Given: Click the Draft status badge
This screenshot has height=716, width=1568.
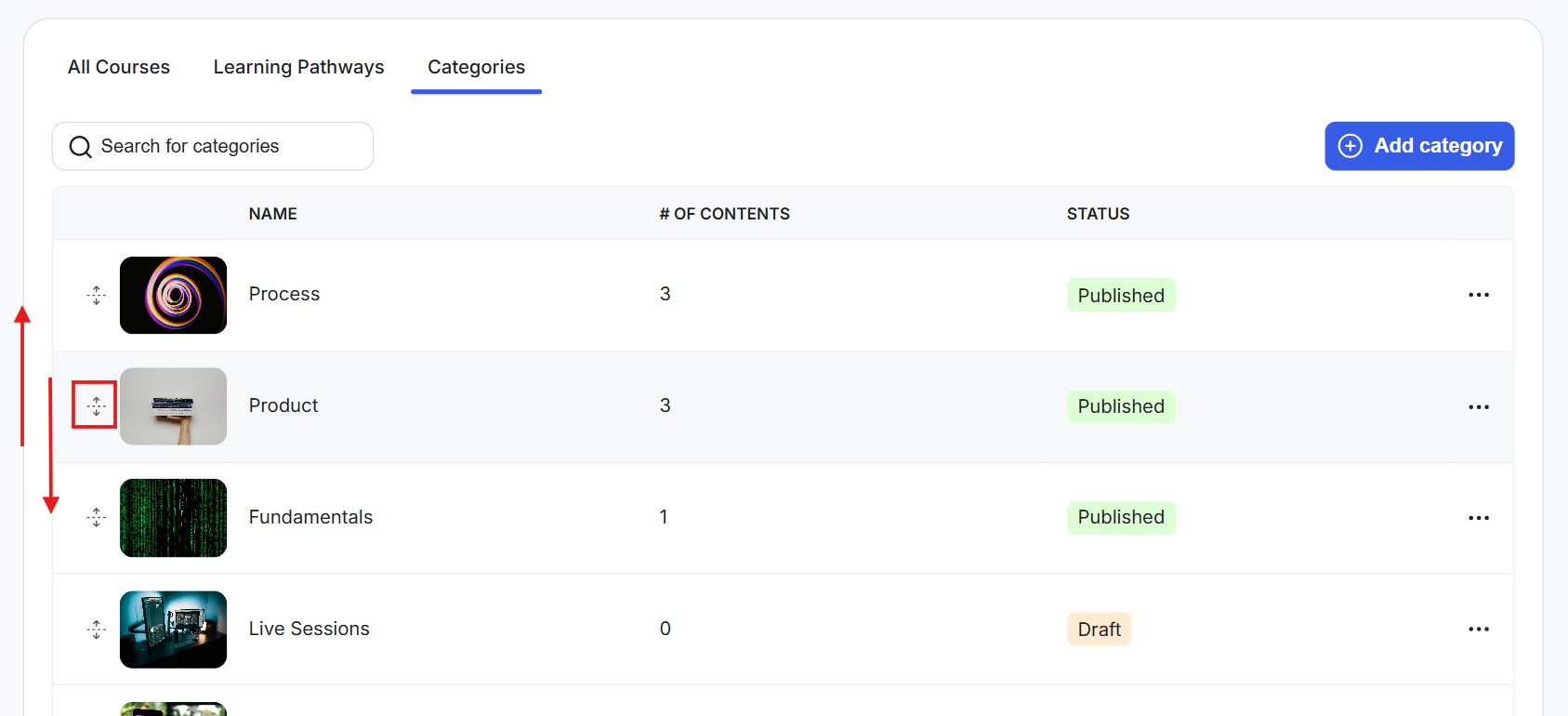Looking at the screenshot, I should [x=1099, y=630].
